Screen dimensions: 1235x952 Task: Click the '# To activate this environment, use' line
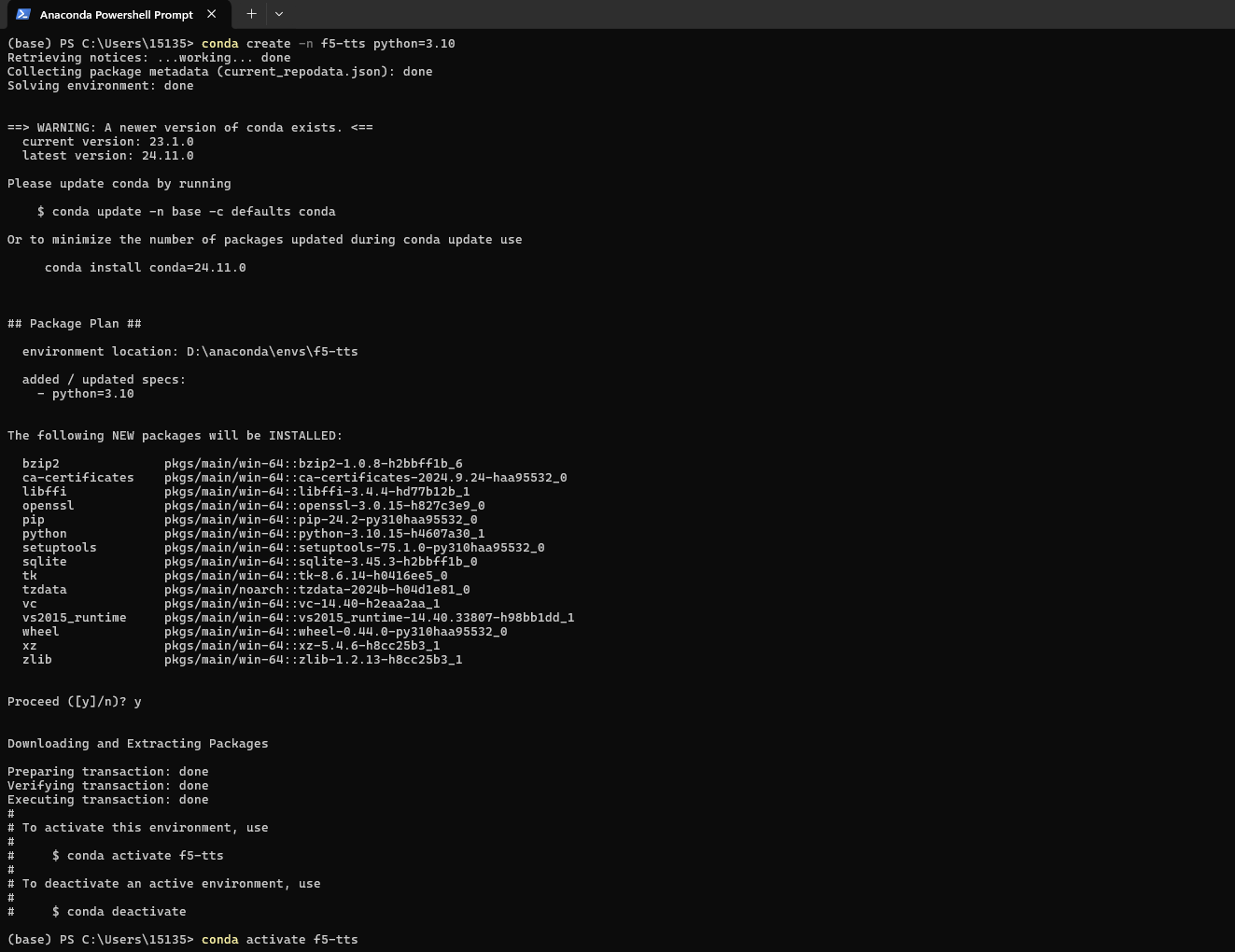pyautogui.click(x=138, y=828)
